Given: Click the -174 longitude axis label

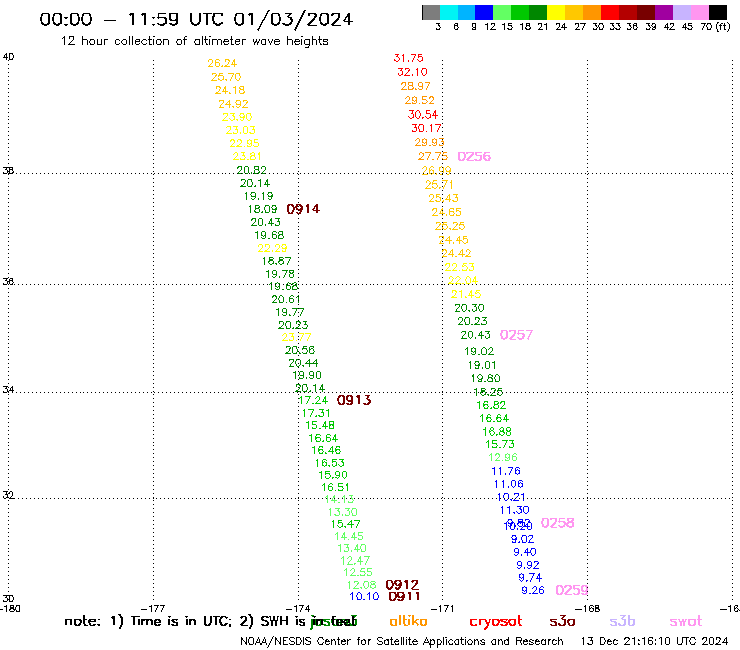Looking at the screenshot, I should point(298,609).
